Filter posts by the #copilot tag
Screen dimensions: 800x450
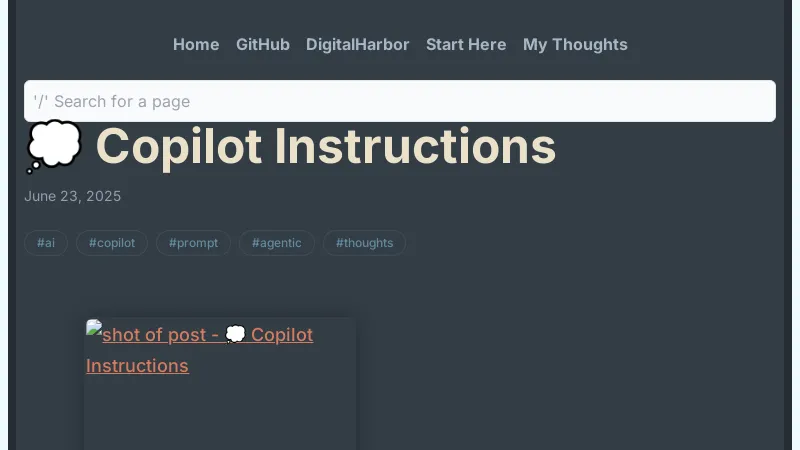tap(112, 243)
